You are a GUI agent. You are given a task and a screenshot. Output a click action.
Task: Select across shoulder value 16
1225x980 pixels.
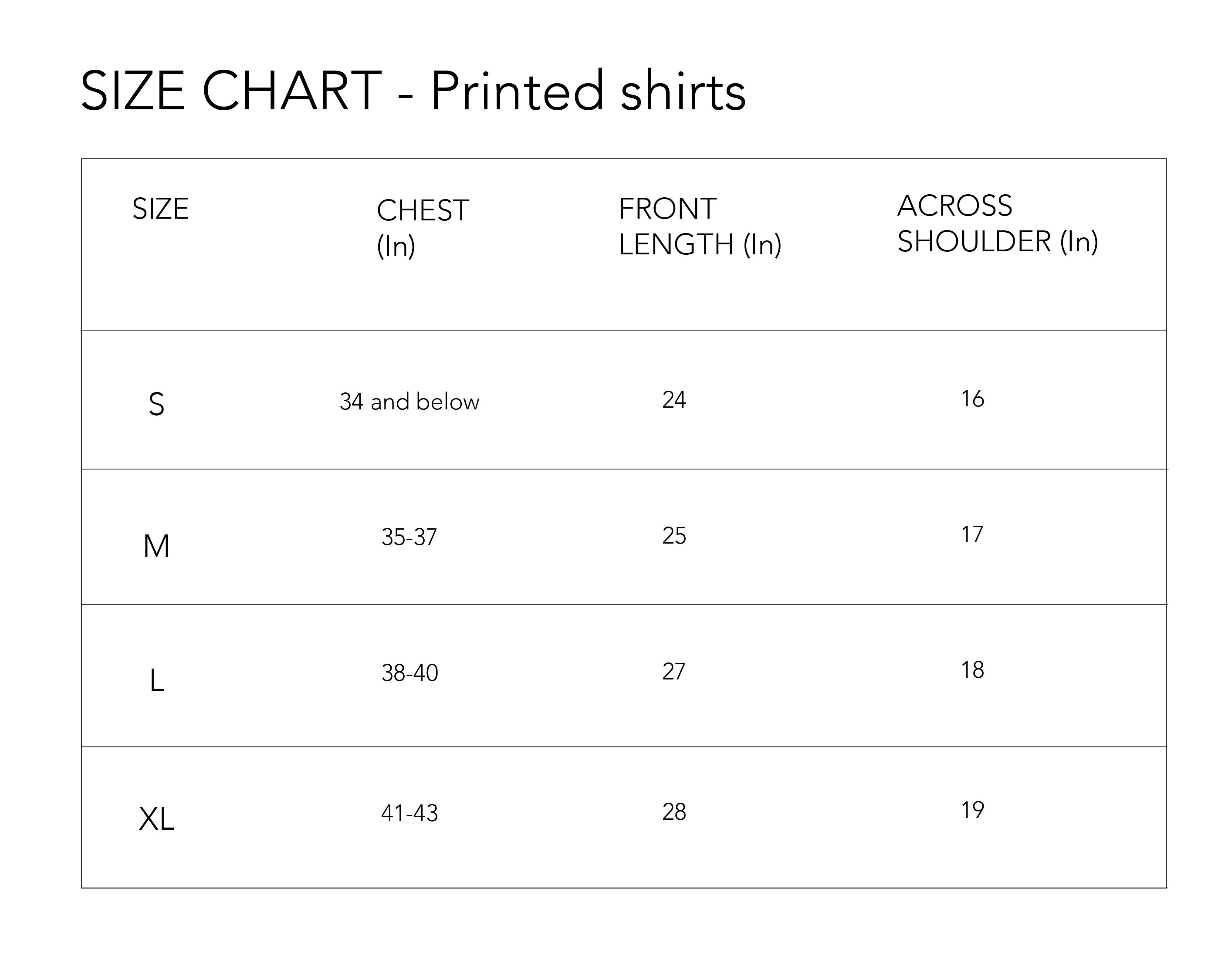click(972, 399)
